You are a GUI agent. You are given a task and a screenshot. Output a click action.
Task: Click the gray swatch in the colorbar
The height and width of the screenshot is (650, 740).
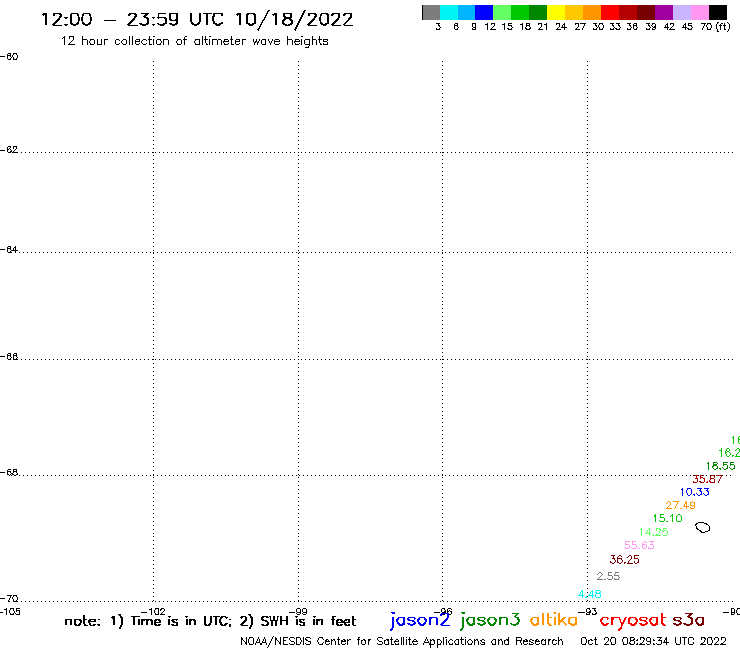[x=431, y=12]
